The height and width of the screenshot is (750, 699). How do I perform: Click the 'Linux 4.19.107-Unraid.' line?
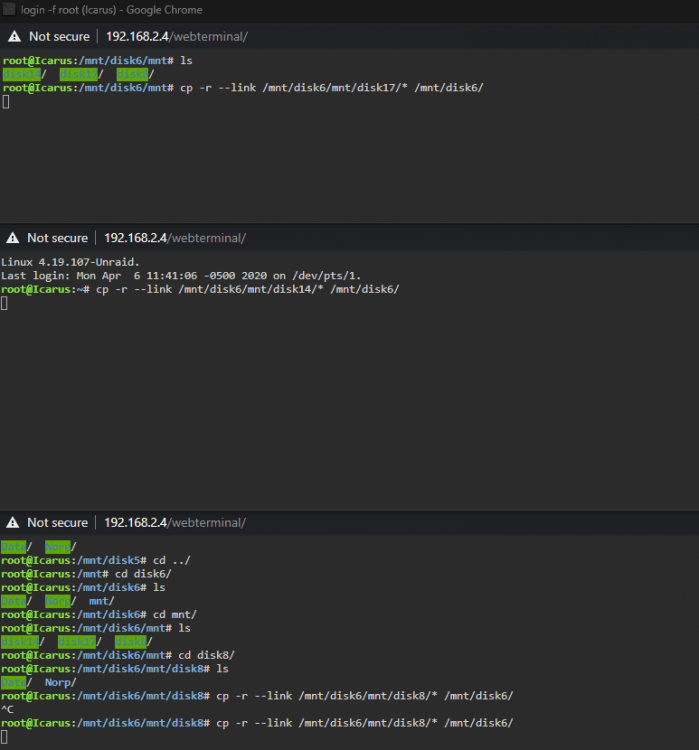(70, 262)
